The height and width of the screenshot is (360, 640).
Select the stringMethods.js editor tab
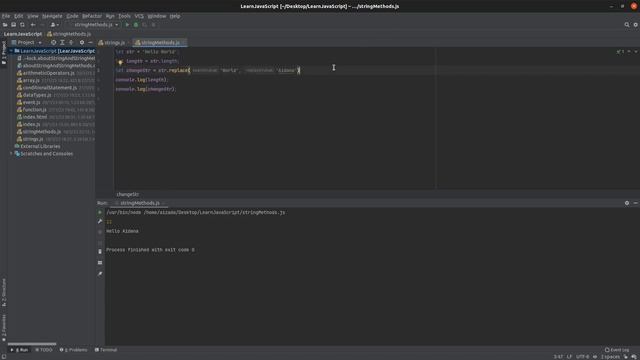160,42
